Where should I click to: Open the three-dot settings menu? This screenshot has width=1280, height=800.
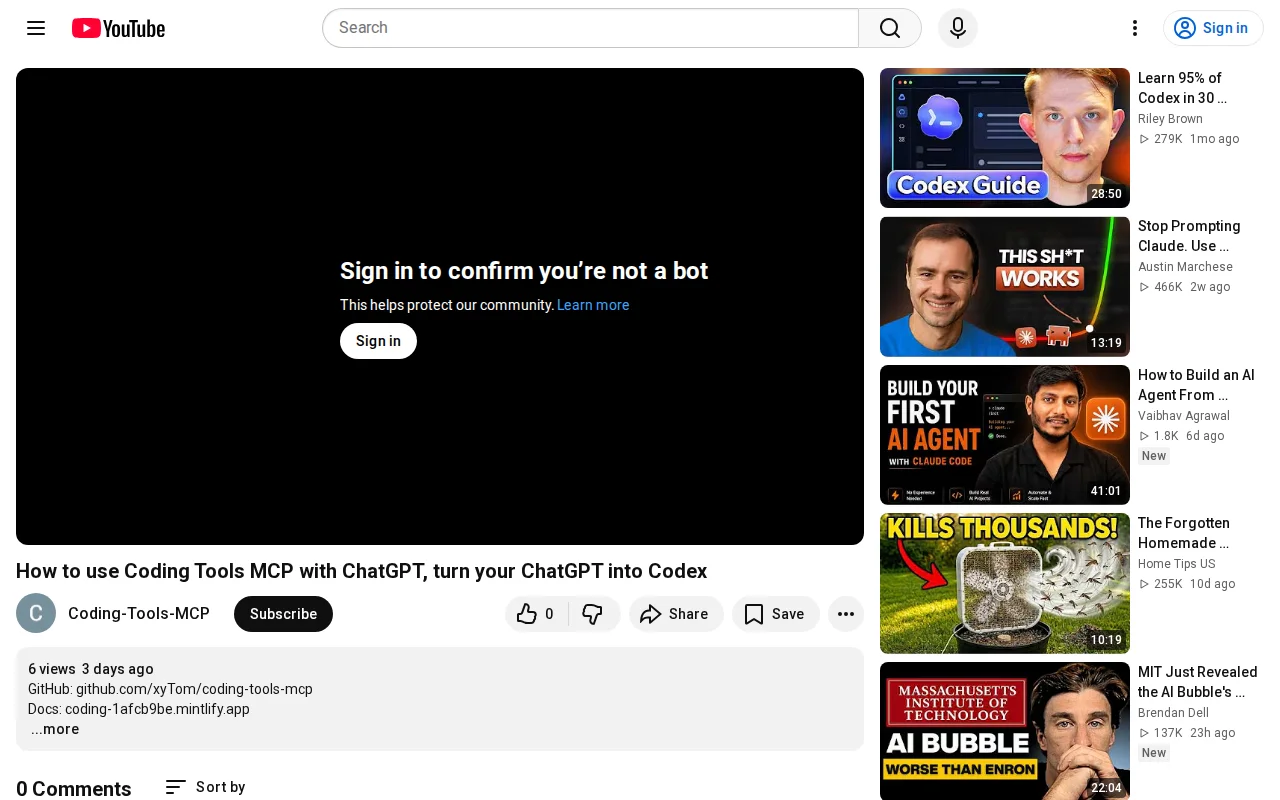pos(1135,28)
